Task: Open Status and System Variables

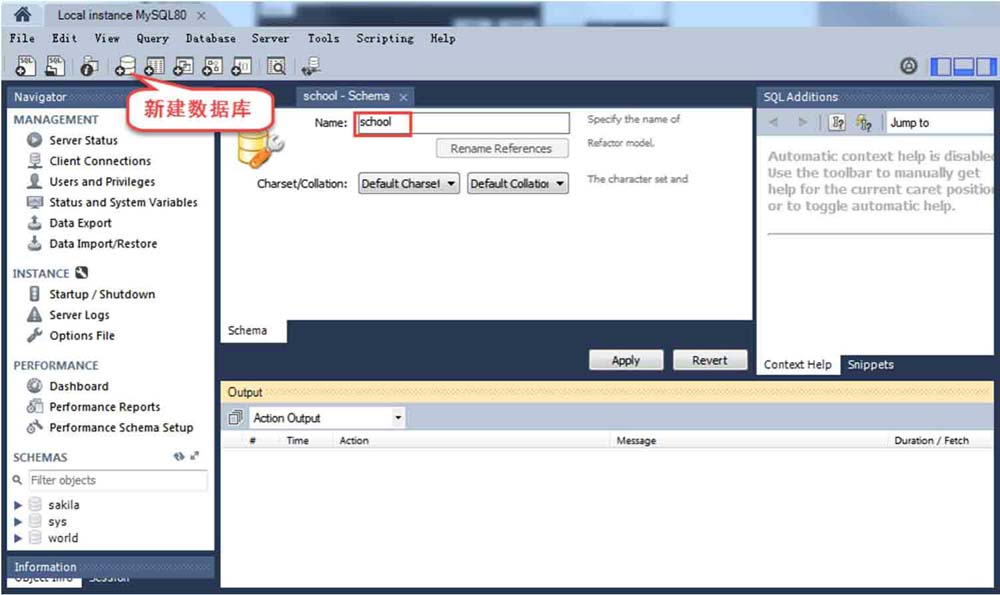Action: pos(123,202)
